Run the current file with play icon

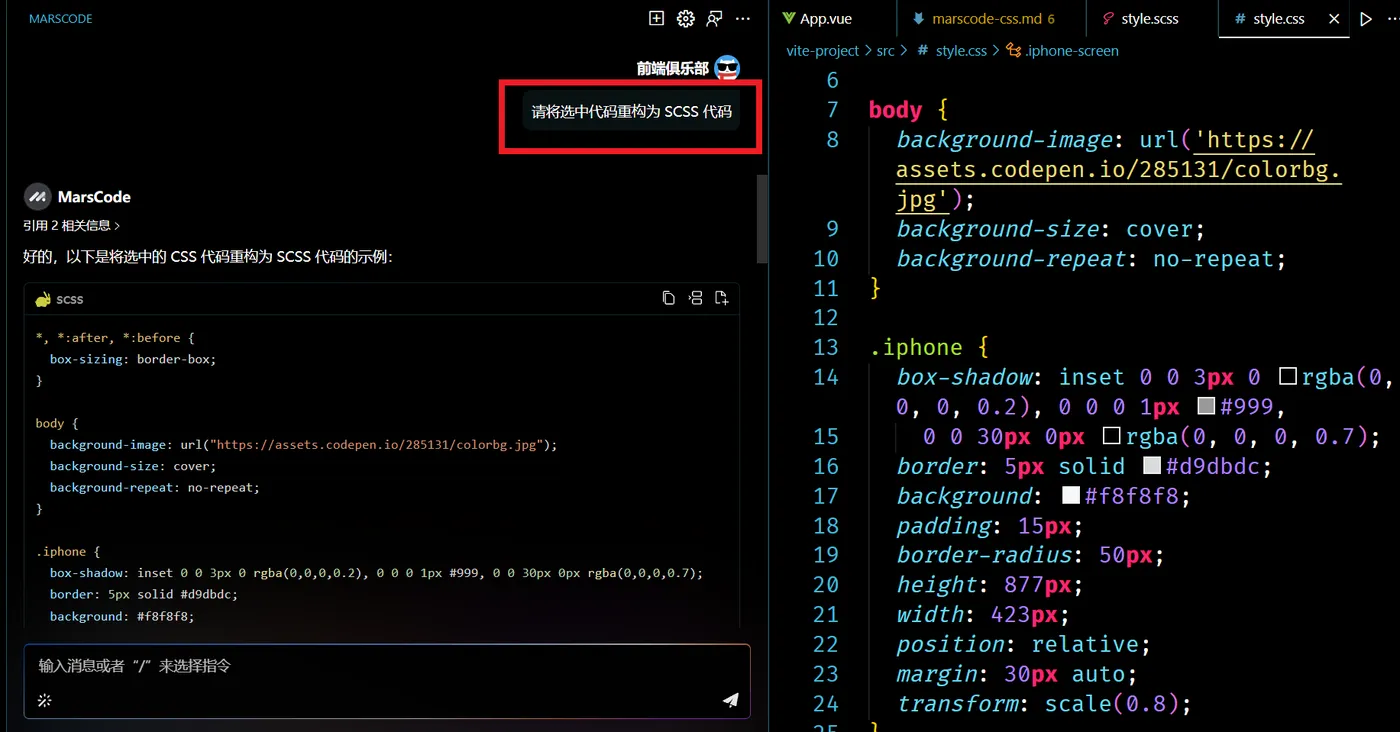[x=1366, y=18]
